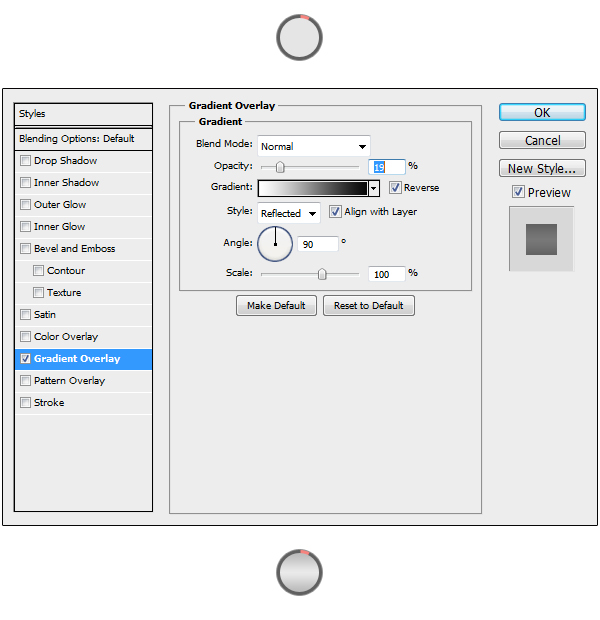Open the Blend Mode dropdown
Screen dimensions: 600x620
coord(314,146)
